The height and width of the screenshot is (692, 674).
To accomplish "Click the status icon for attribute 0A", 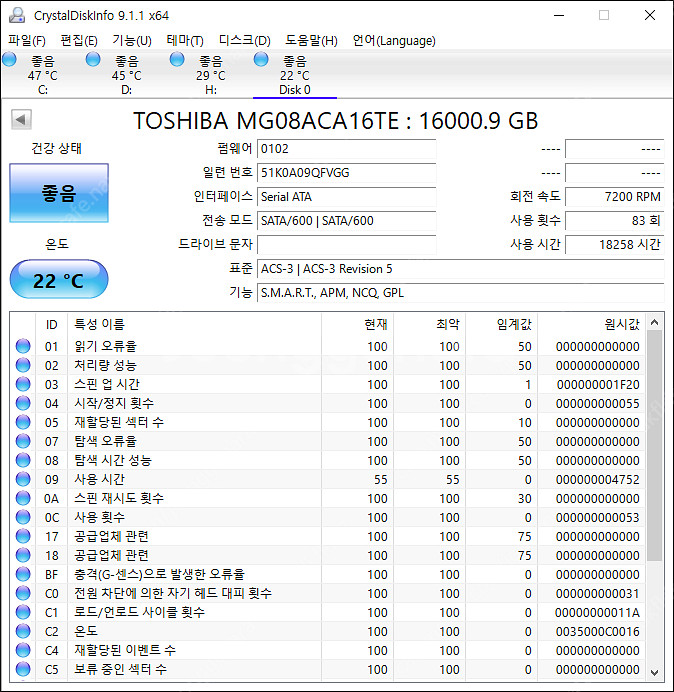I will 23,498.
